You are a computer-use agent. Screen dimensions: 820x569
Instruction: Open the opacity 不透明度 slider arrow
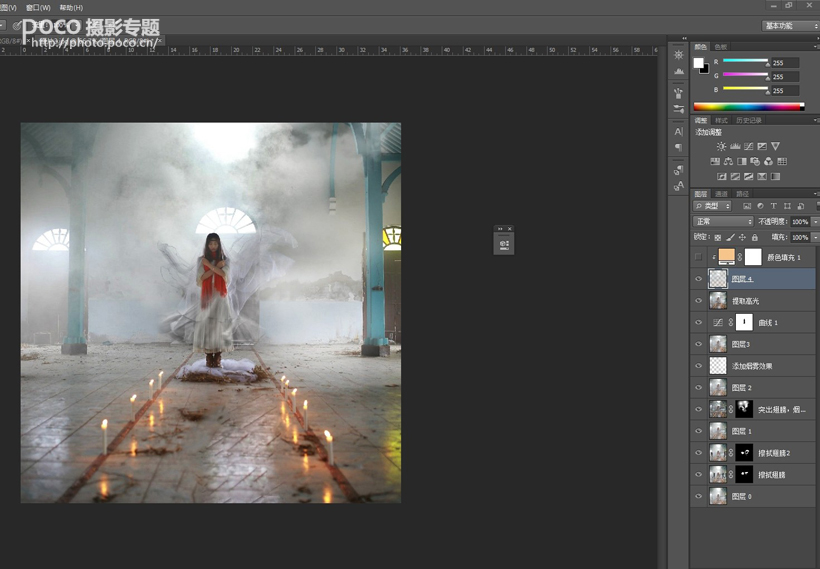pyautogui.click(x=815, y=222)
